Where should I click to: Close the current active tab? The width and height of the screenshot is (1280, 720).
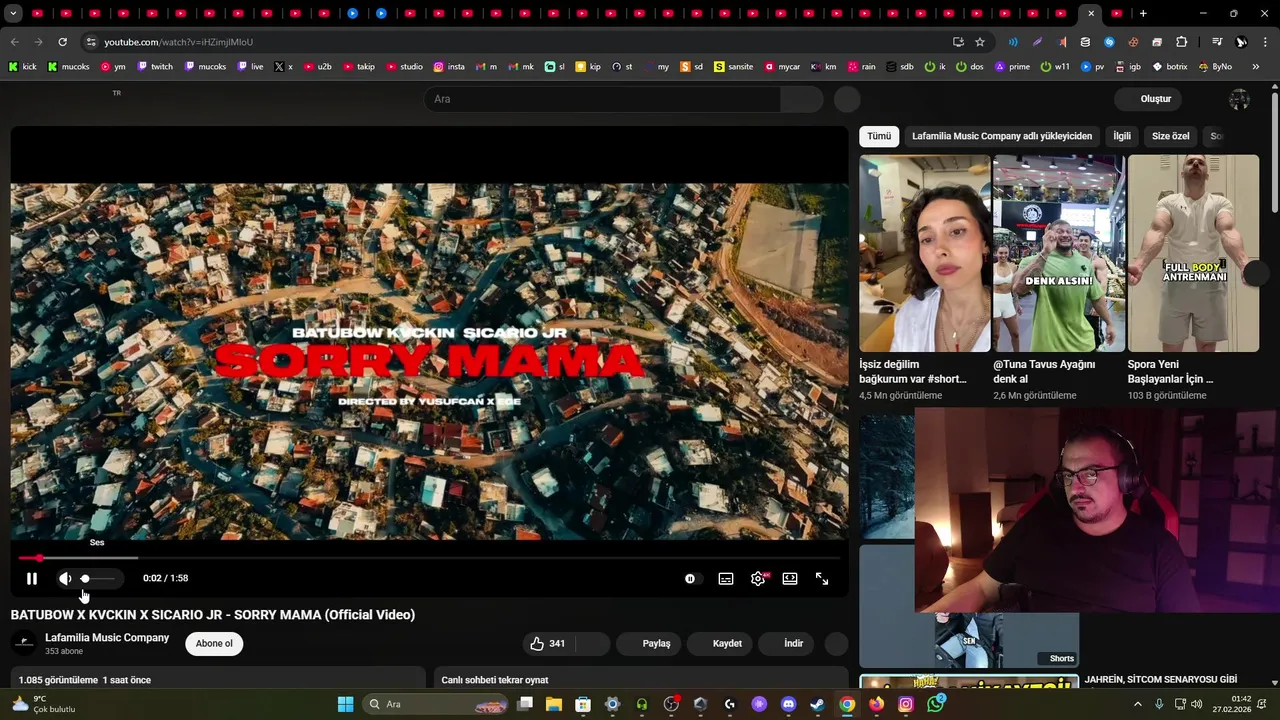(x=1091, y=13)
